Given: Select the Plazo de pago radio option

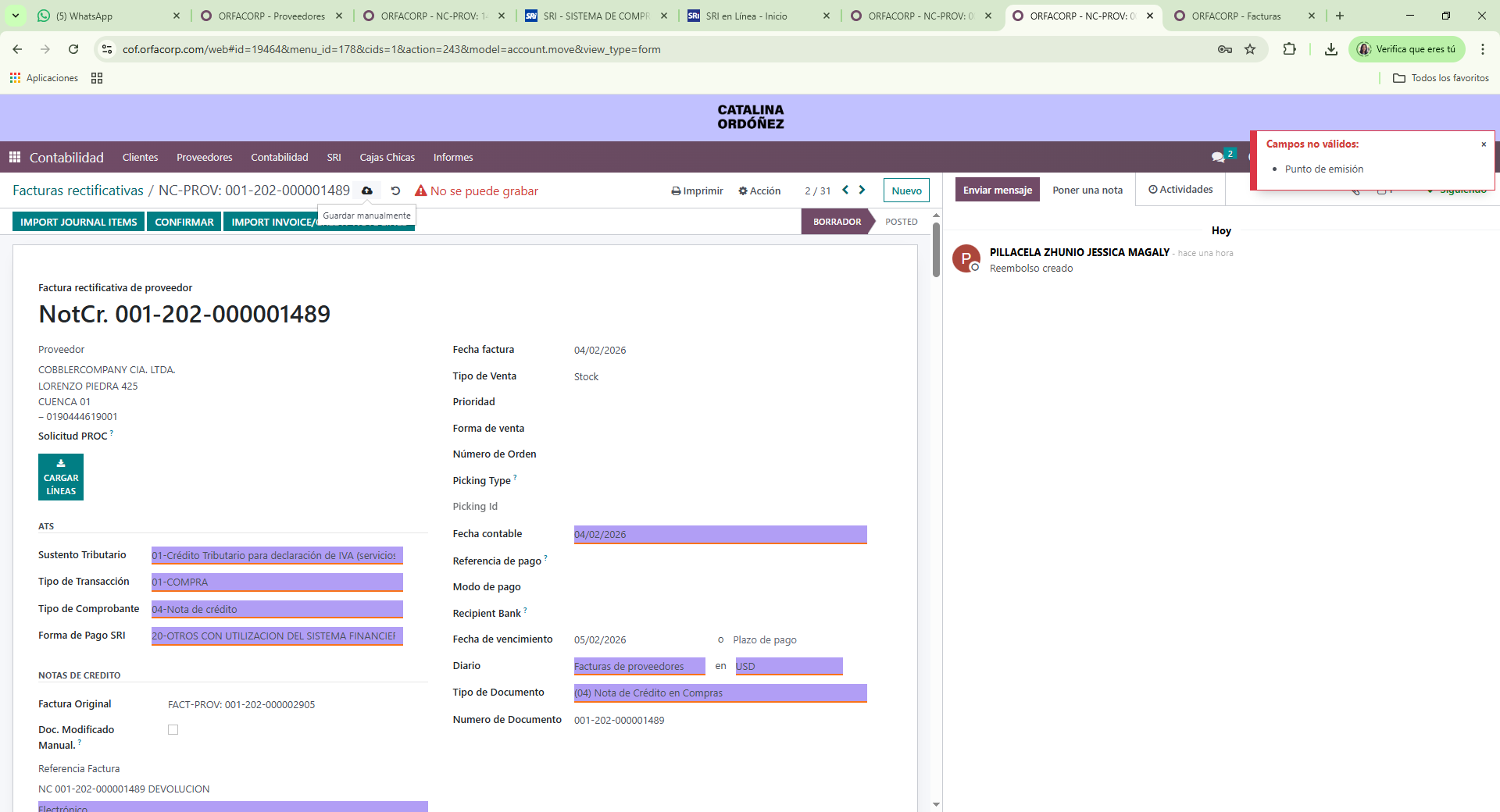Looking at the screenshot, I should 720,640.
